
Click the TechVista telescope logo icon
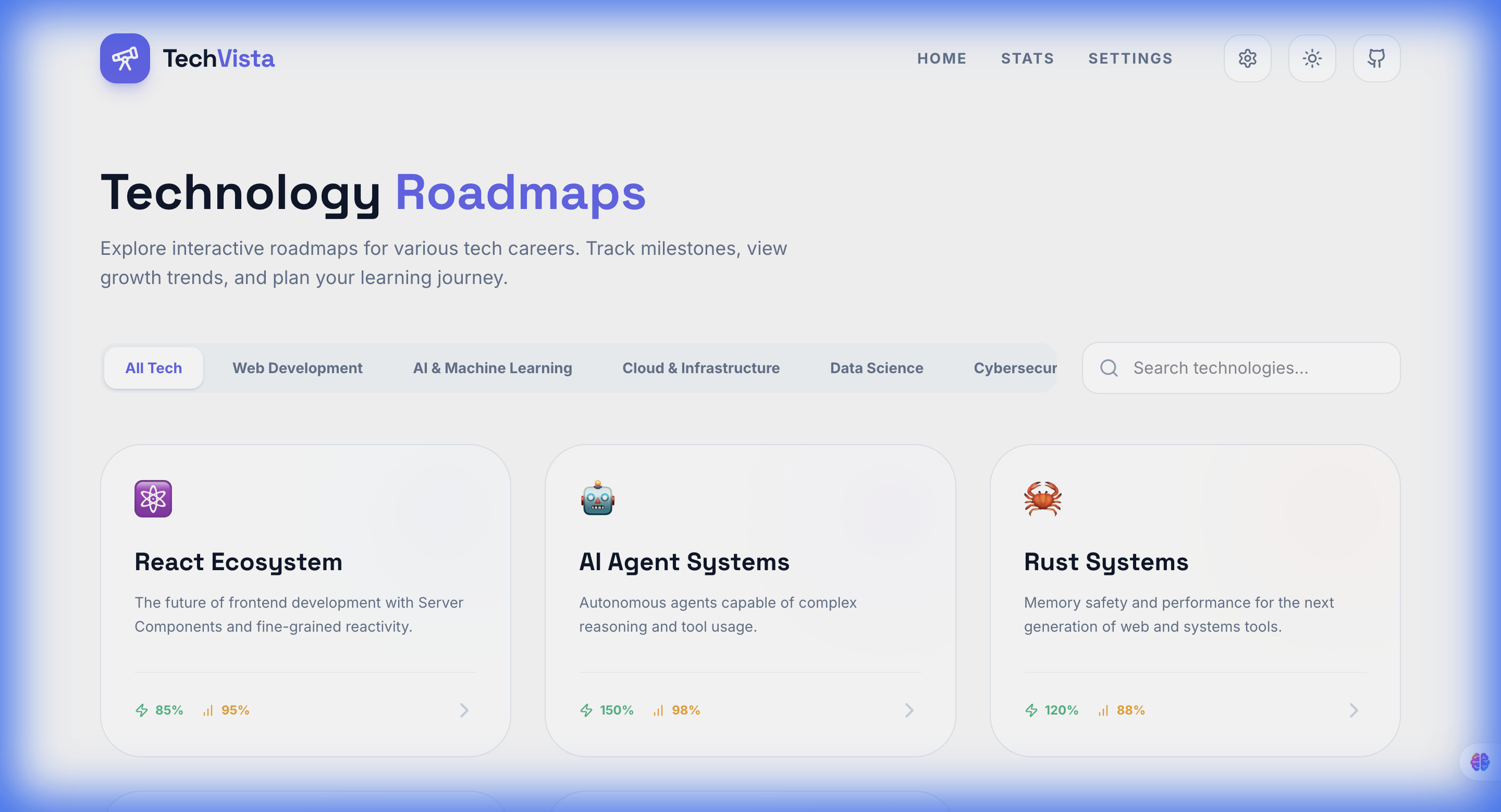[125, 58]
